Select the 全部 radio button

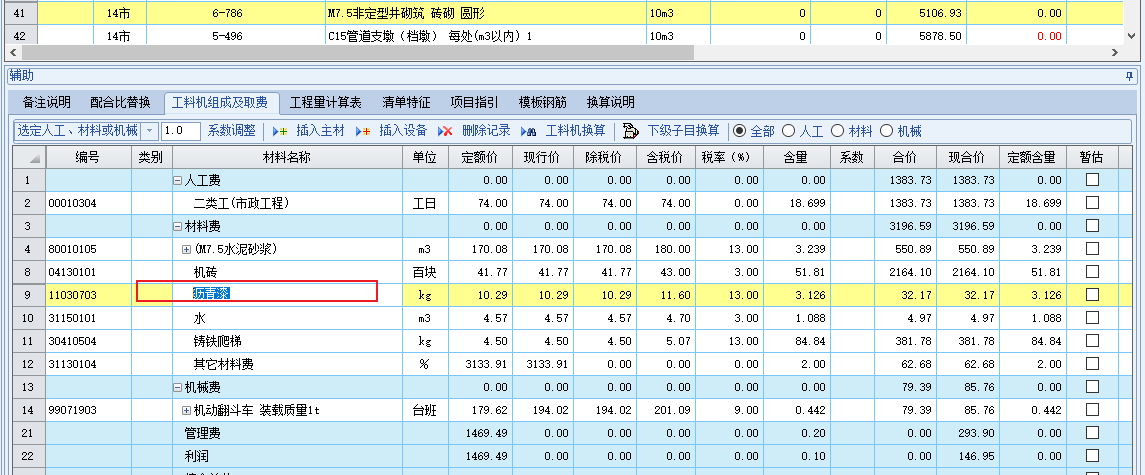(740, 131)
